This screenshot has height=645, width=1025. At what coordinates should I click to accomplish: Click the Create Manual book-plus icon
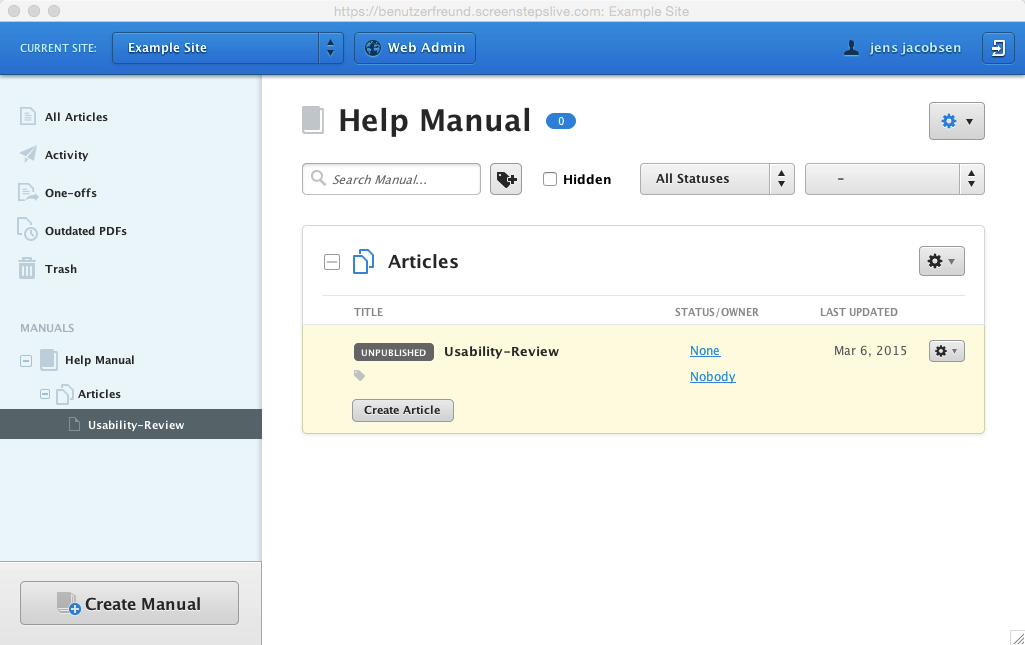tap(68, 603)
